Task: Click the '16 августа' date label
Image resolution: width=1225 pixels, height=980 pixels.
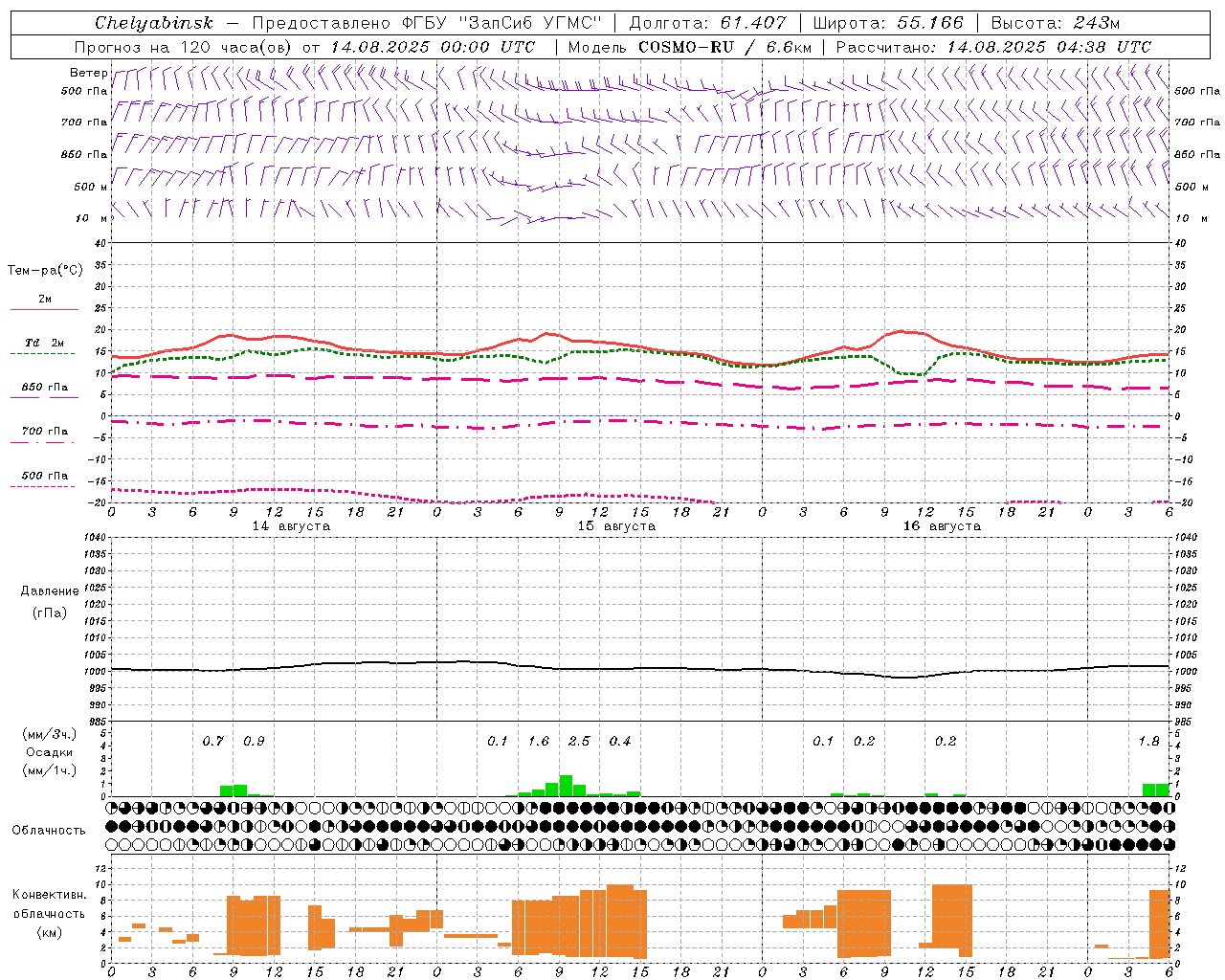Action: coord(942,526)
